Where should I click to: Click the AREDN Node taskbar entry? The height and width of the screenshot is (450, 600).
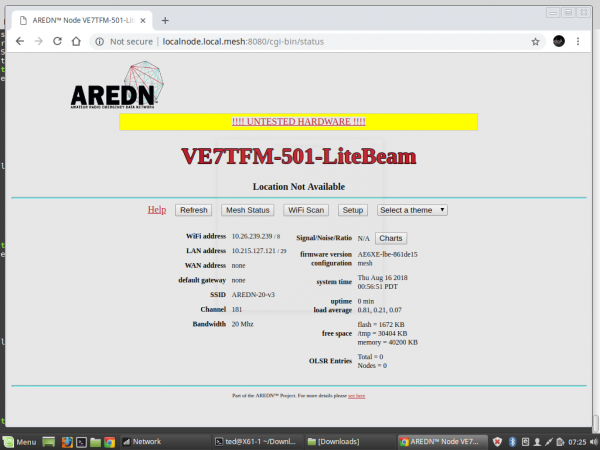pyautogui.click(x=443, y=442)
